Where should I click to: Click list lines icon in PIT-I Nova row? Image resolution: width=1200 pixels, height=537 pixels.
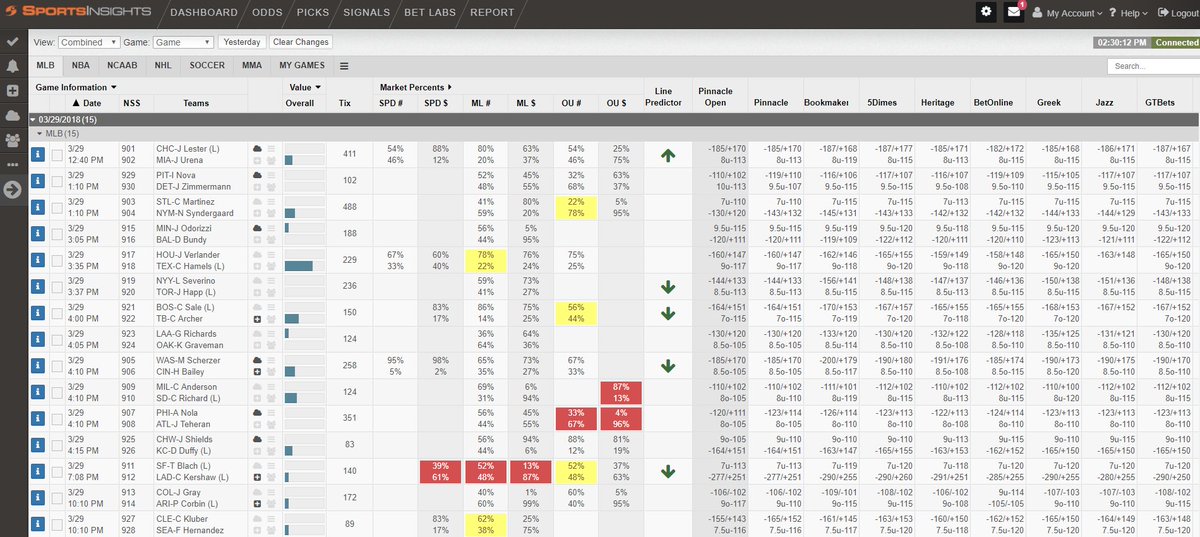(x=271, y=174)
